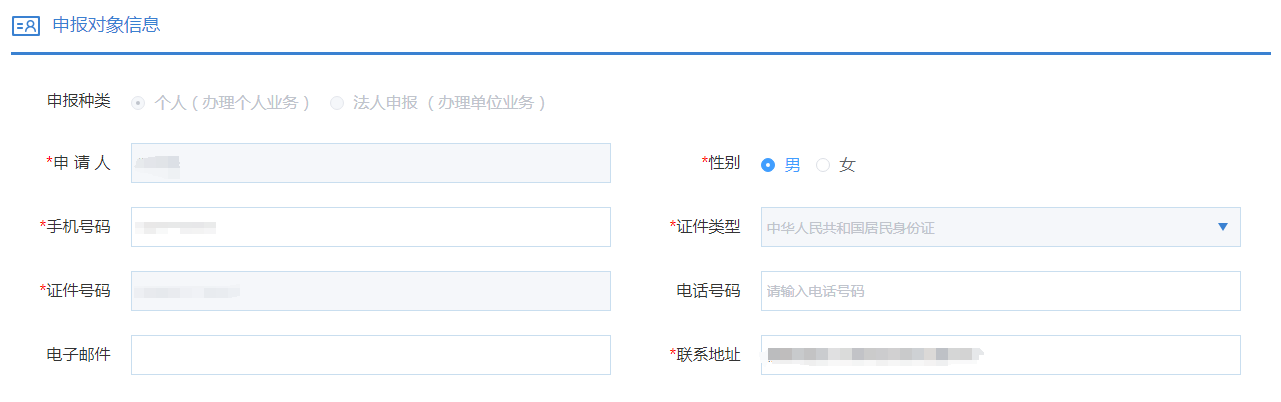Viewport: 1281px width, 402px height.
Task: Click the 联系地址 input field
Action: tap(1000, 355)
